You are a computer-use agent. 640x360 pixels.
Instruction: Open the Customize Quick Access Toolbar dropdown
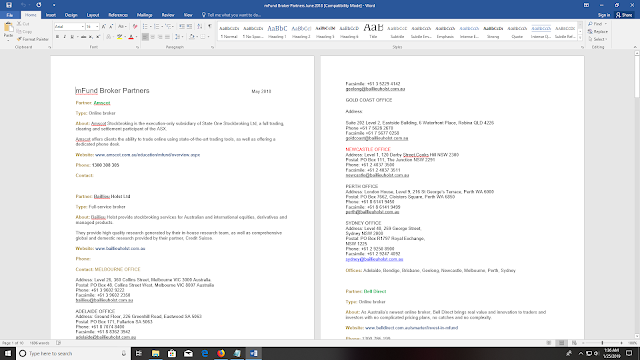pyautogui.click(x=54, y=5)
